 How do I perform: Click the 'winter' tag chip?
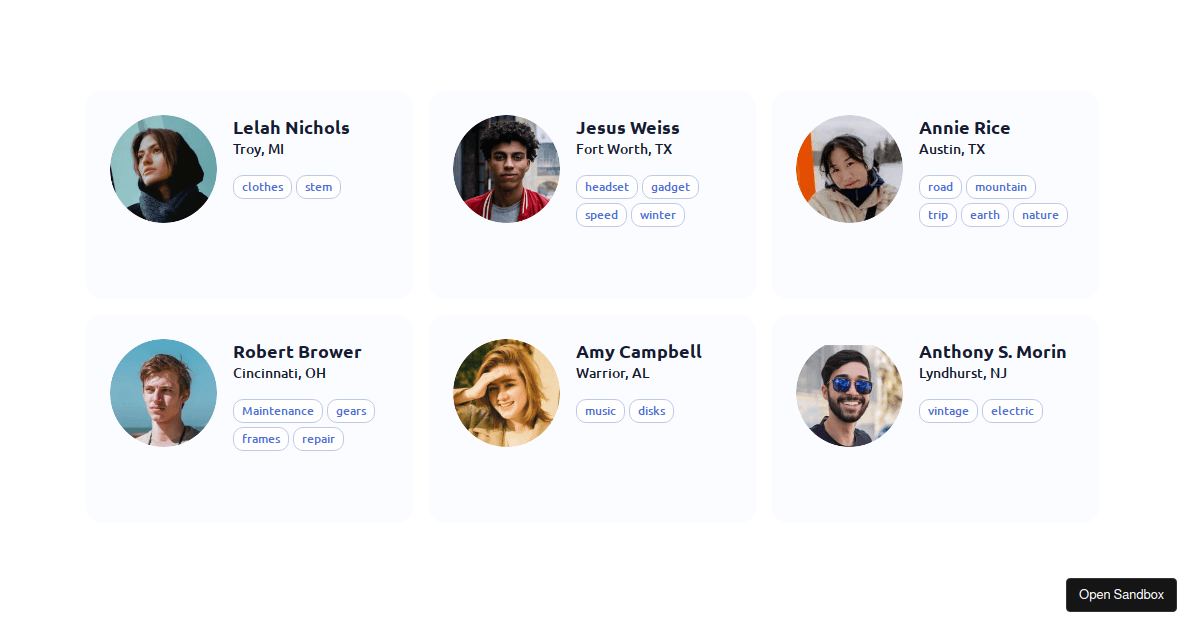[657, 215]
